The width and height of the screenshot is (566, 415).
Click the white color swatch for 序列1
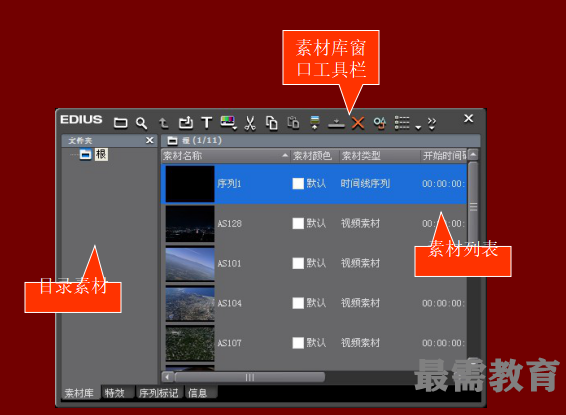pos(298,184)
